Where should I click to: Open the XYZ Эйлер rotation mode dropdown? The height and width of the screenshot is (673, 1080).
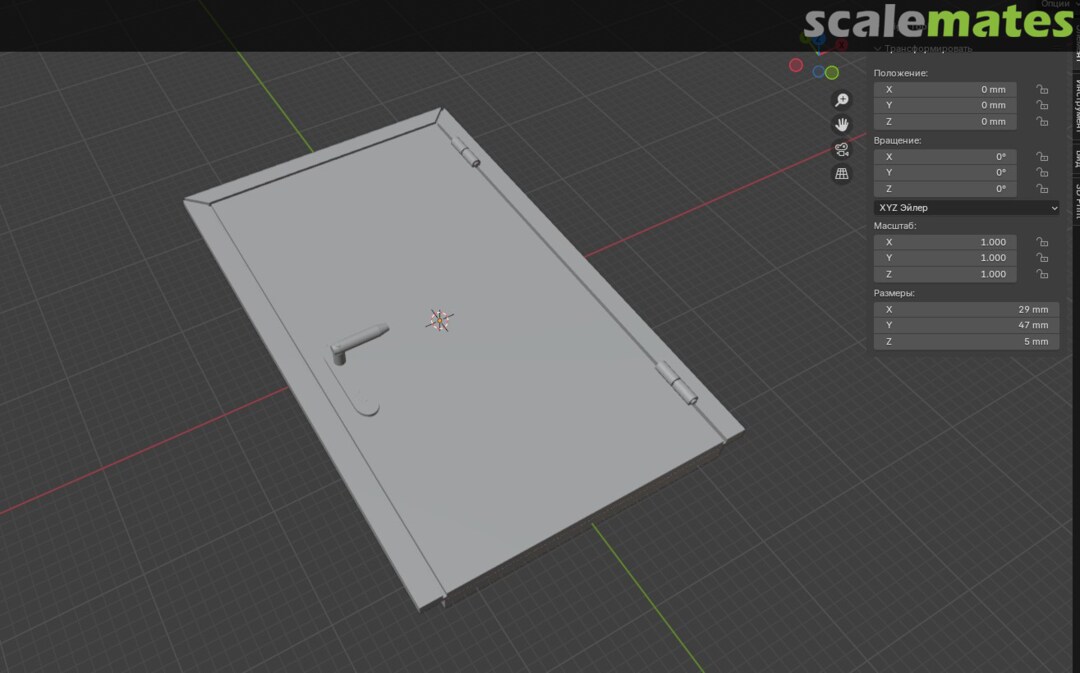[x=966, y=208]
